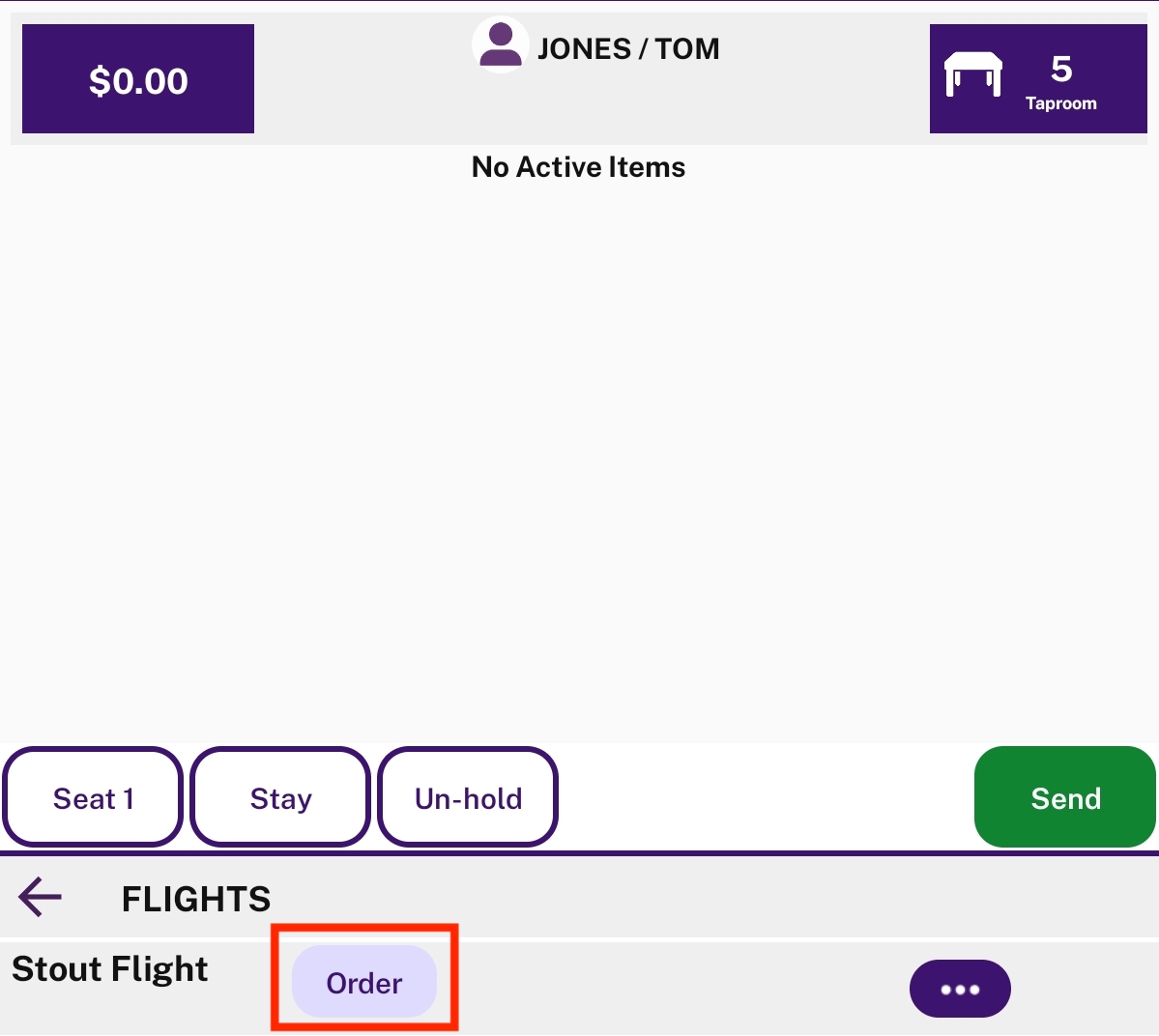The height and width of the screenshot is (1036, 1159).
Task: Open the three-dots menu for Stout Flight
Action: coord(960,989)
